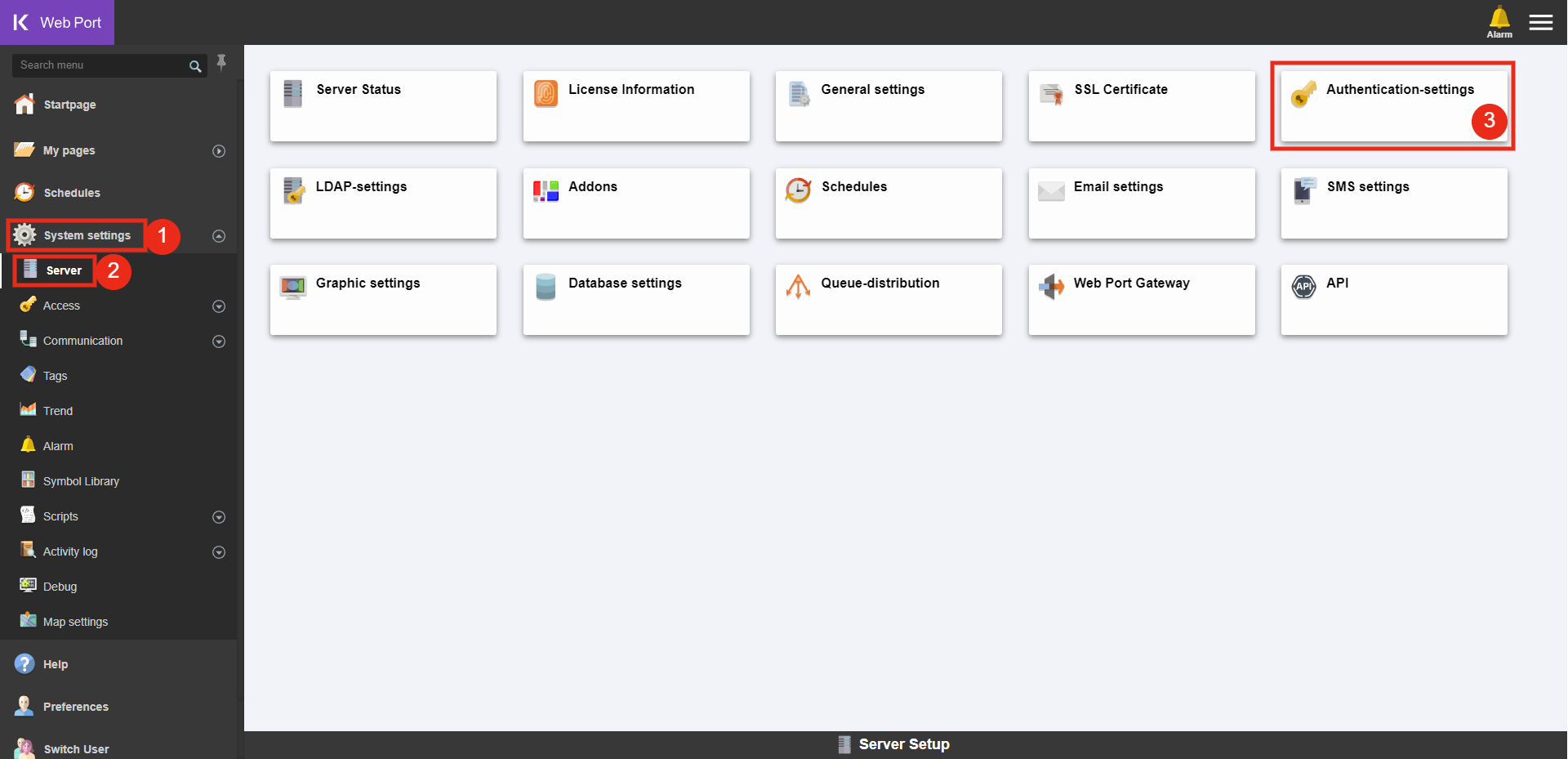
Task: Expand the My pages submenu arrow
Action: 219,150
